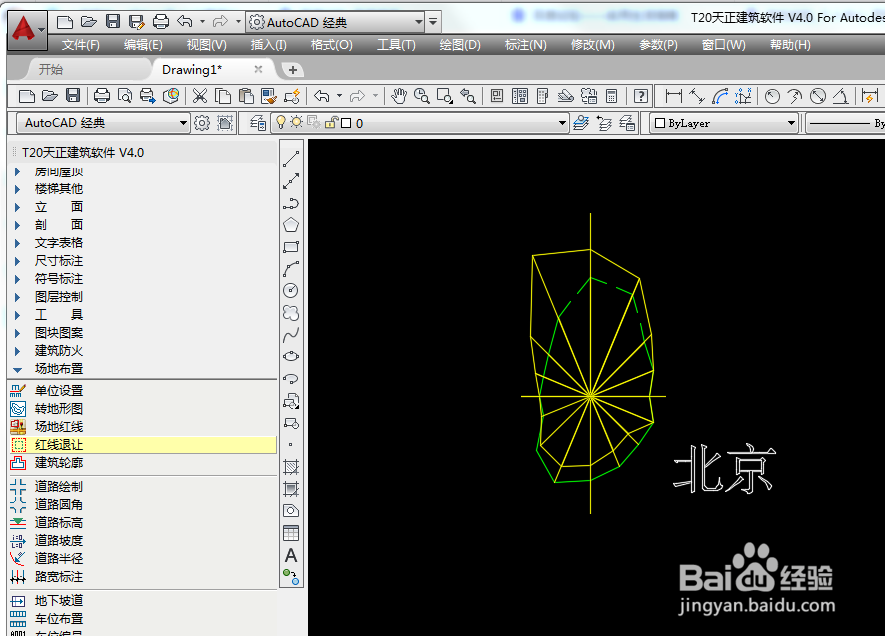Open the 绘图(D) menu
Screen dimensions: 885x636
[x=459, y=45]
